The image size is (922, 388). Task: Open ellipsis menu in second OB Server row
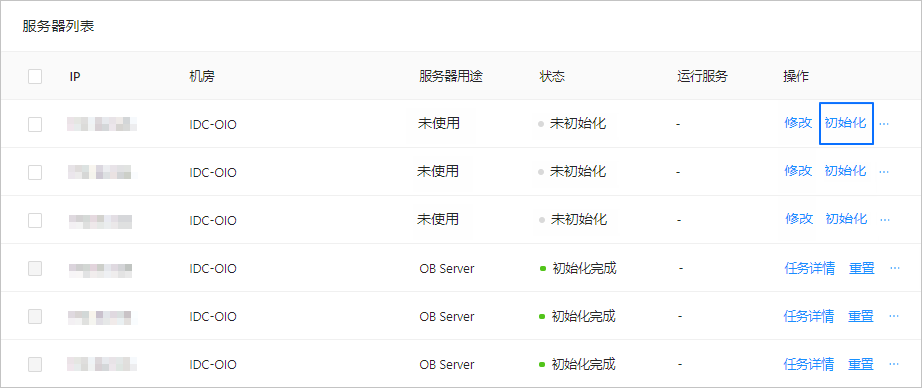tap(894, 316)
